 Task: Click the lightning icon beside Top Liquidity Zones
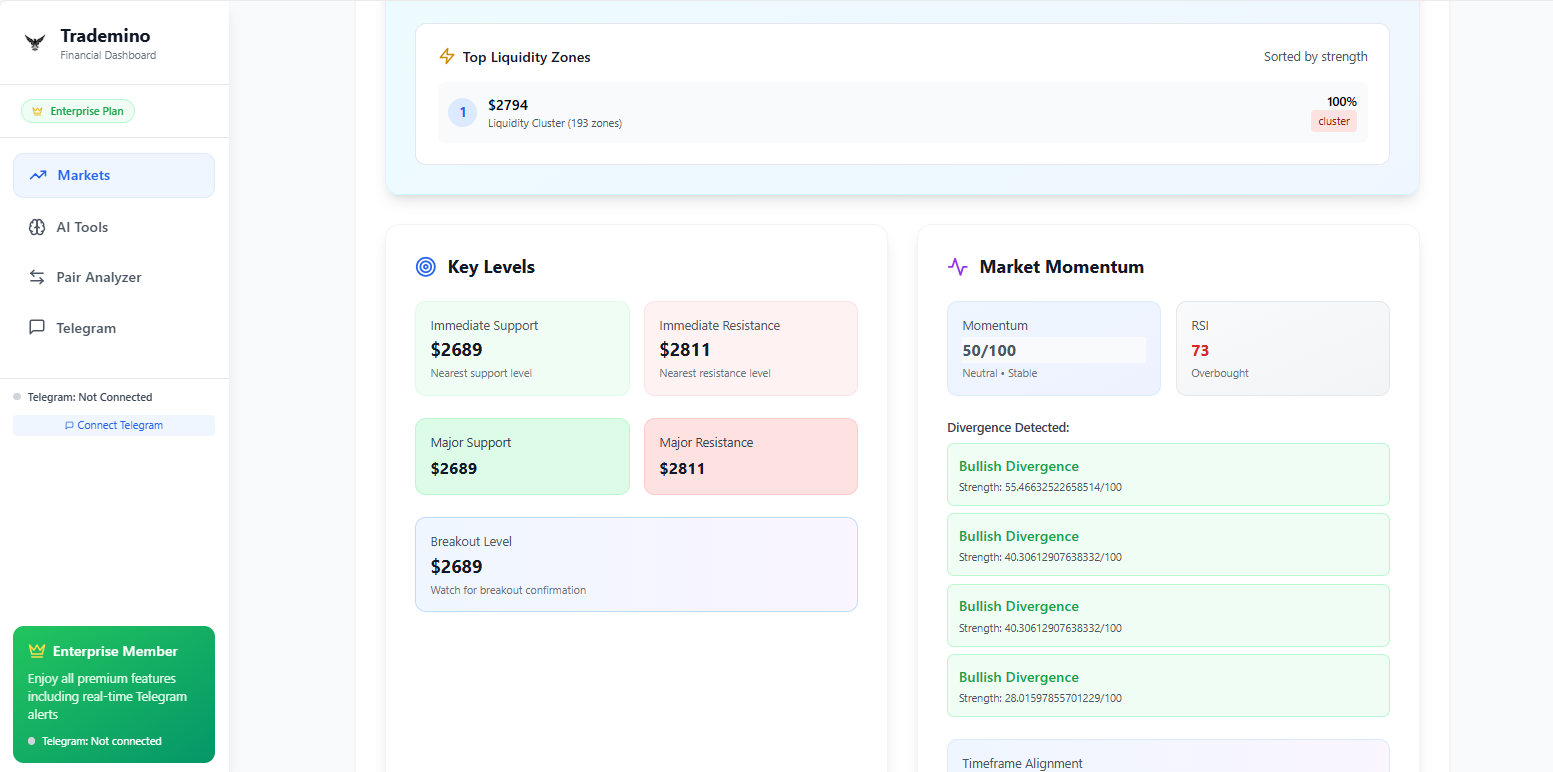pos(446,56)
